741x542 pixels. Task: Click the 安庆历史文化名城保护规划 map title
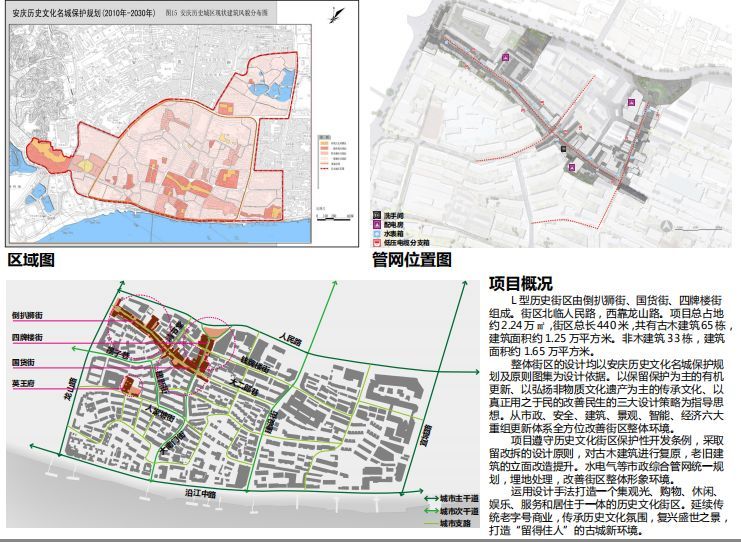pos(84,13)
